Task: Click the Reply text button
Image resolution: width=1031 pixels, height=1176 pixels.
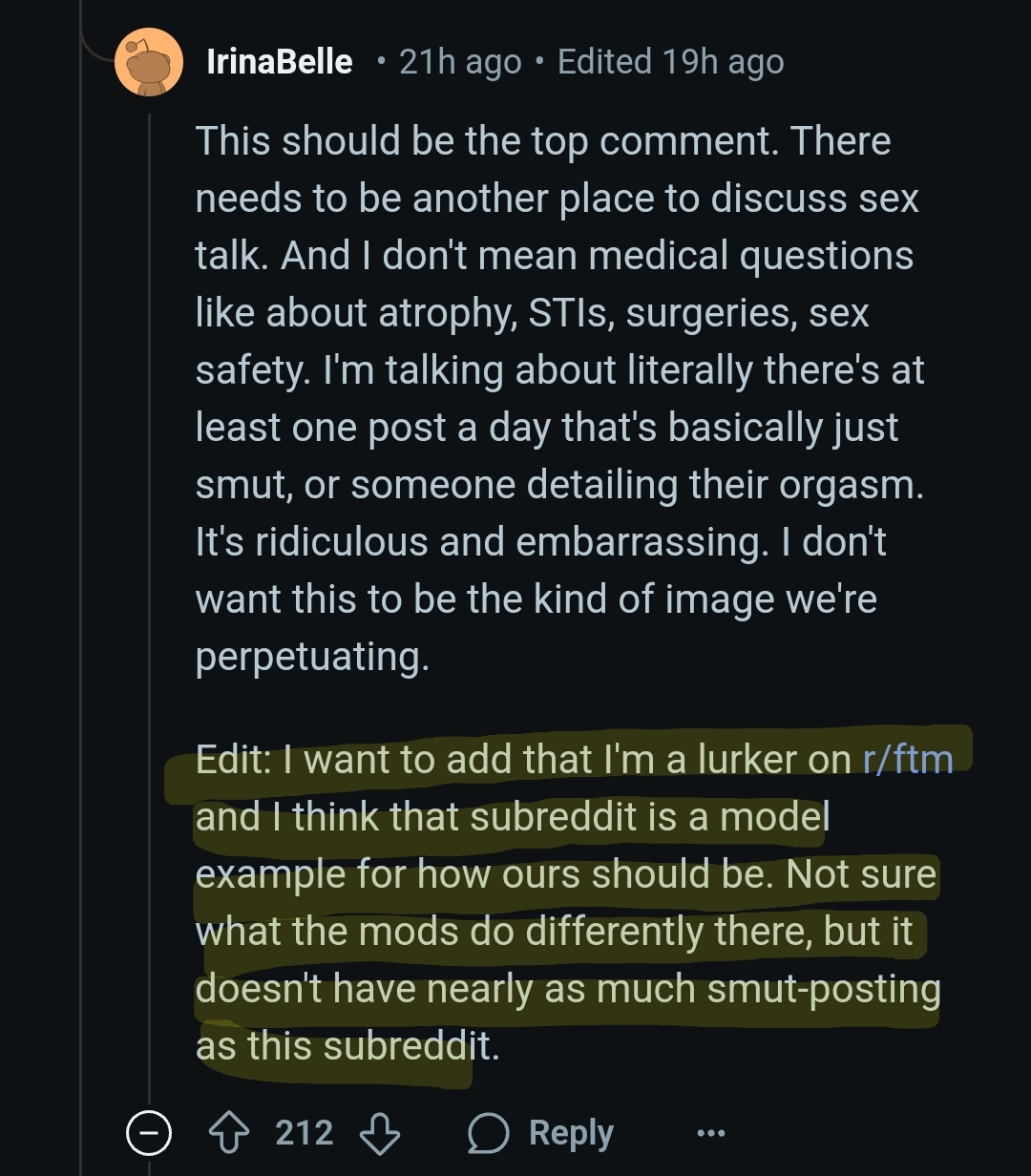Action: [x=571, y=1133]
